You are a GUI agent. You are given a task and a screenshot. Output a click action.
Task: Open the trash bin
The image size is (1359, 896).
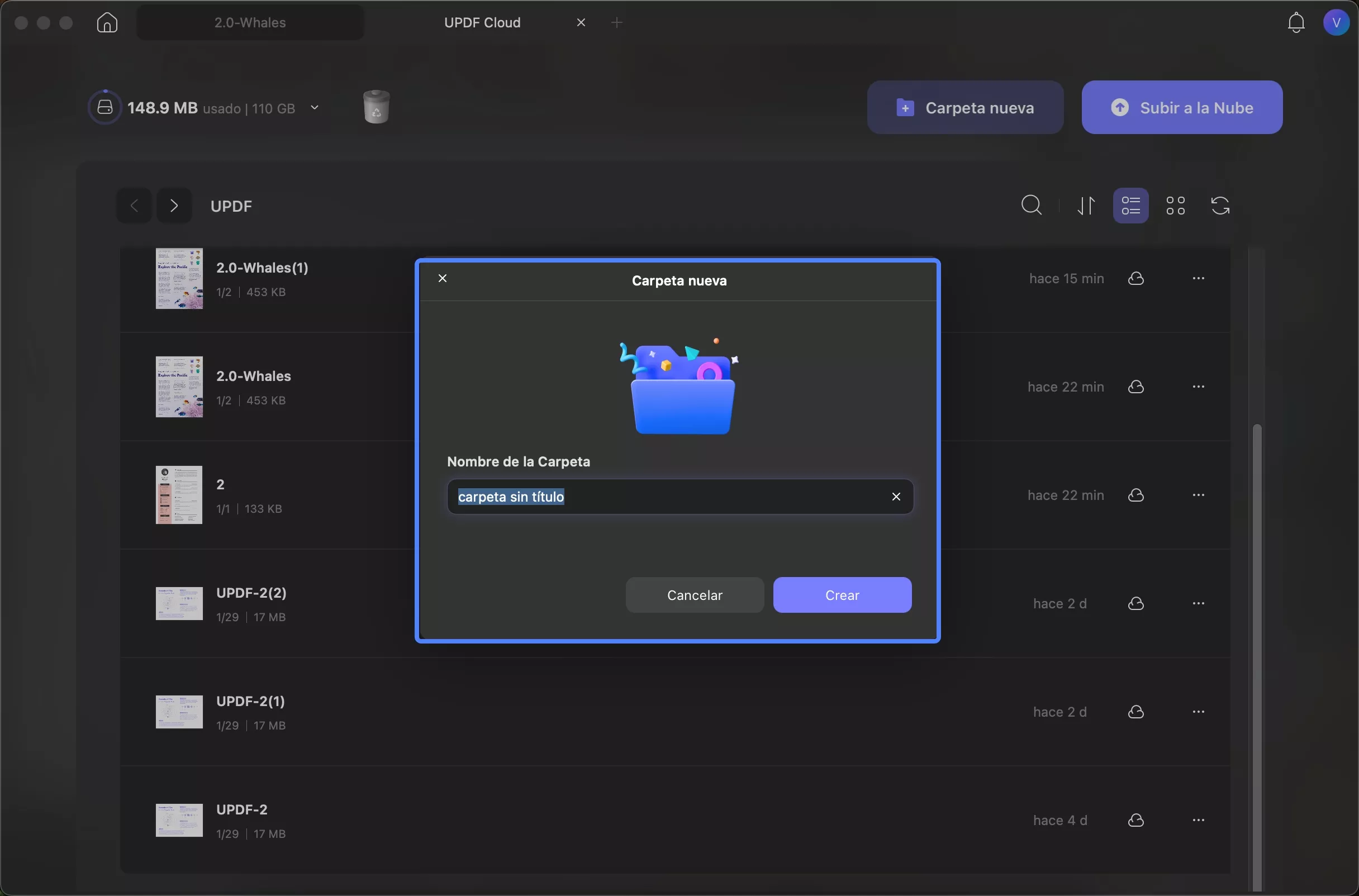[x=376, y=107]
